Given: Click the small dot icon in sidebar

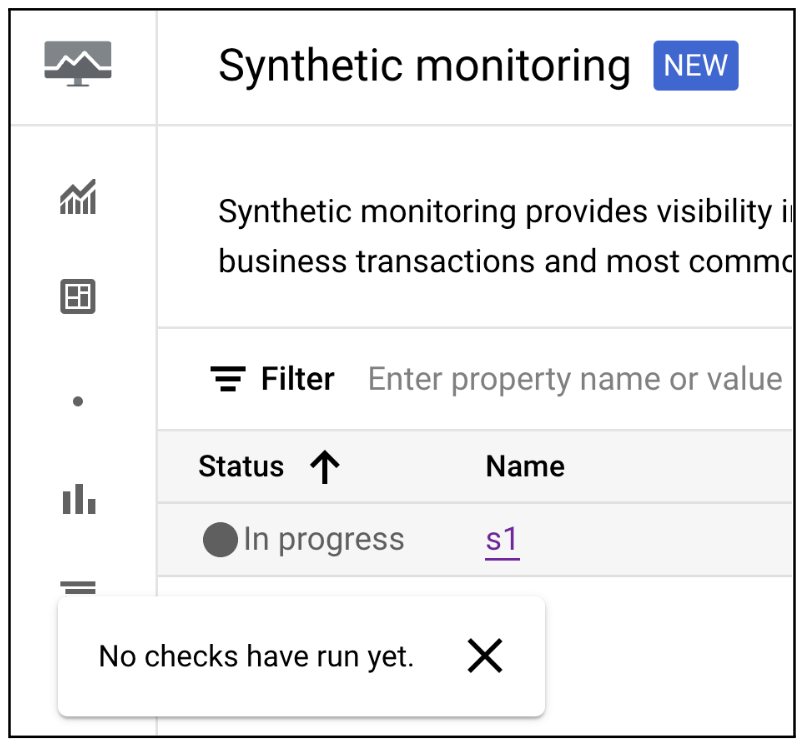Looking at the screenshot, I should (x=78, y=402).
